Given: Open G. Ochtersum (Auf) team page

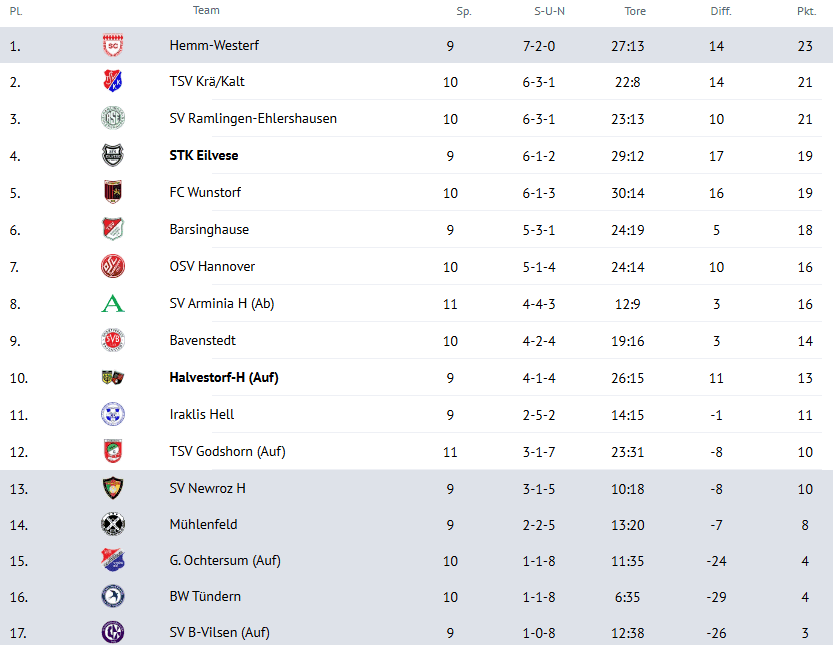Looking at the screenshot, I should 225,560.
